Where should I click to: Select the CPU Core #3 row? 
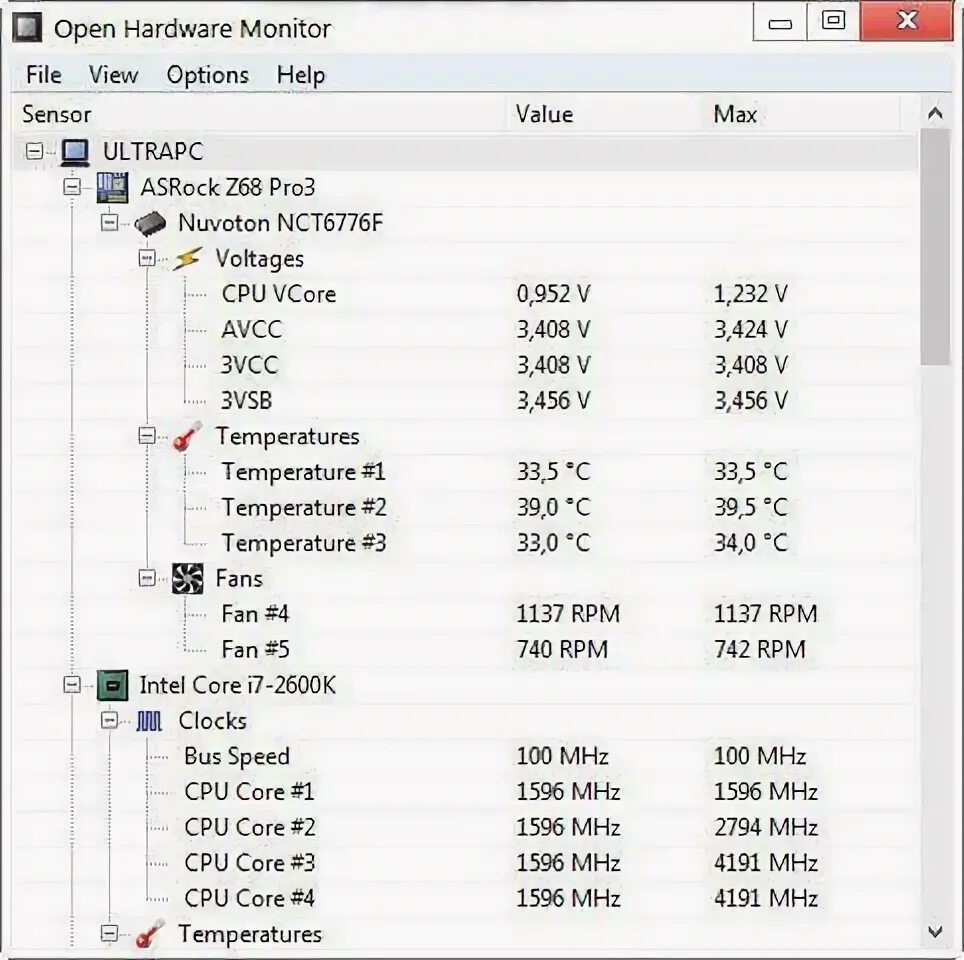[466, 863]
